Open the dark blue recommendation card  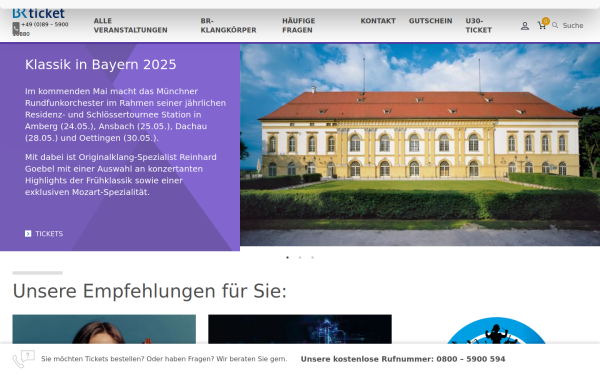(x=300, y=329)
